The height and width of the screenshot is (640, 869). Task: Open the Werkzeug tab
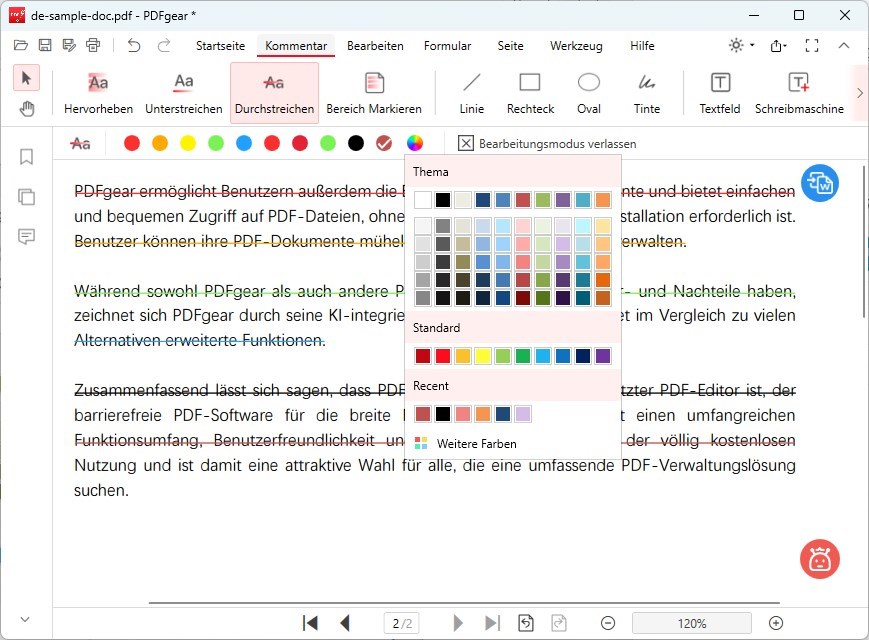[x=576, y=45]
